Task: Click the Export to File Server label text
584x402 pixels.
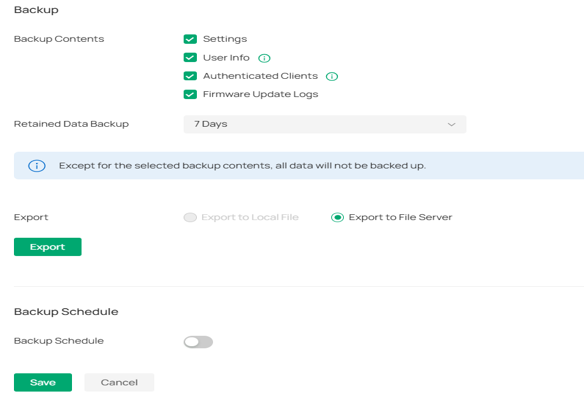Action: tap(400, 217)
